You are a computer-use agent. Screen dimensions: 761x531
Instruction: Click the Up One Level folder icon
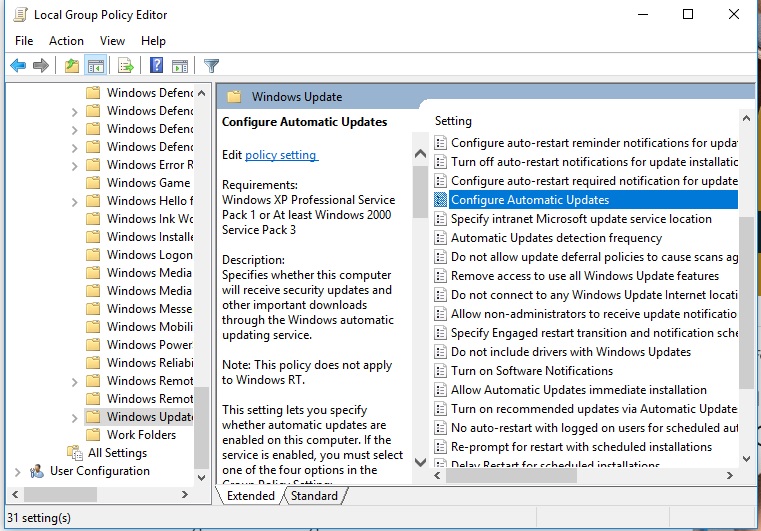71,66
